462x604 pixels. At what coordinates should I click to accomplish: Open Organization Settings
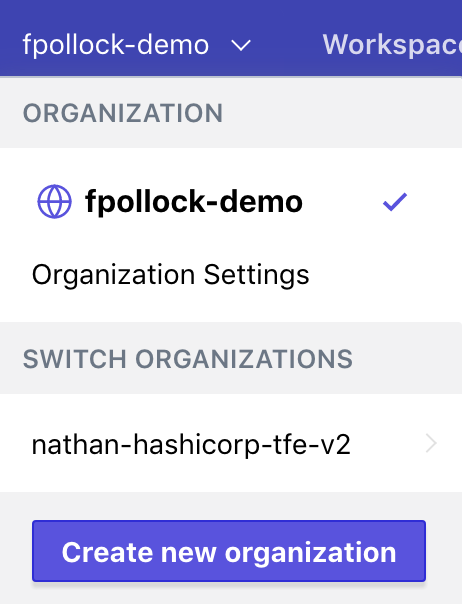point(170,275)
